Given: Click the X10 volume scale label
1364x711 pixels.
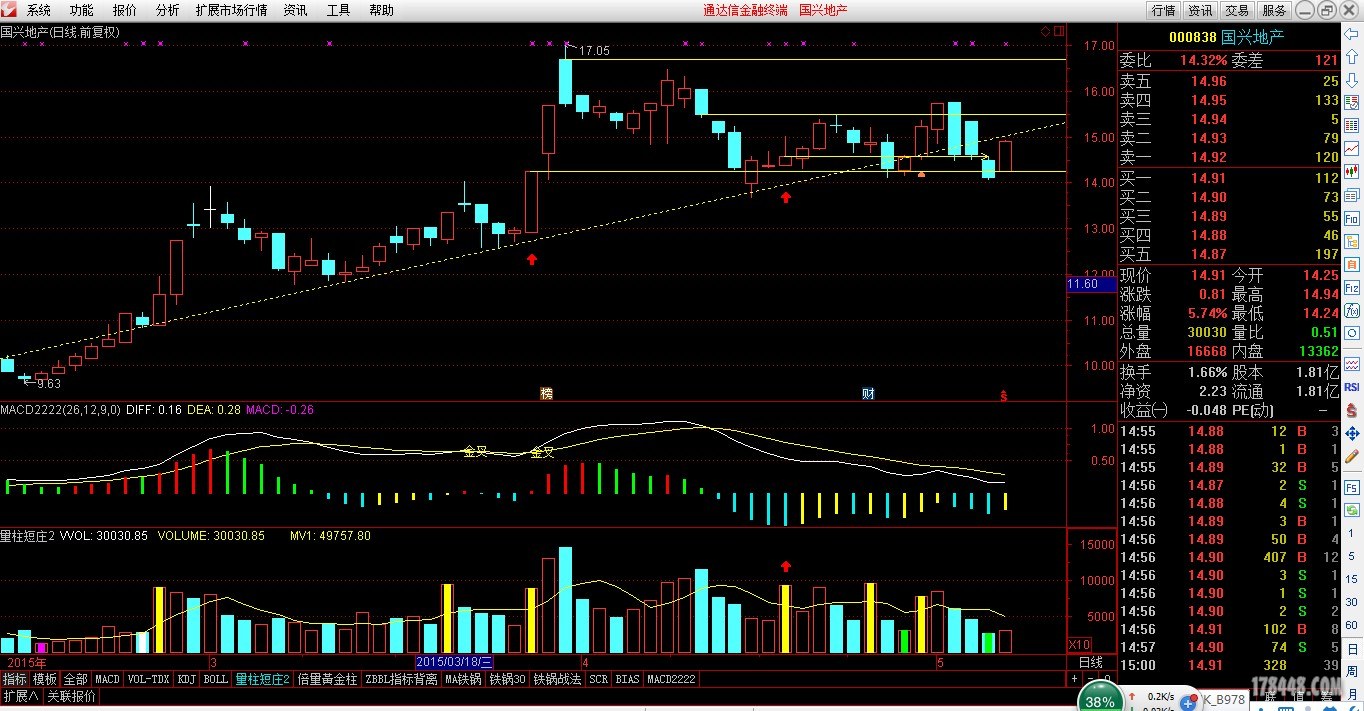Looking at the screenshot, I should pyautogui.click(x=1080, y=645).
